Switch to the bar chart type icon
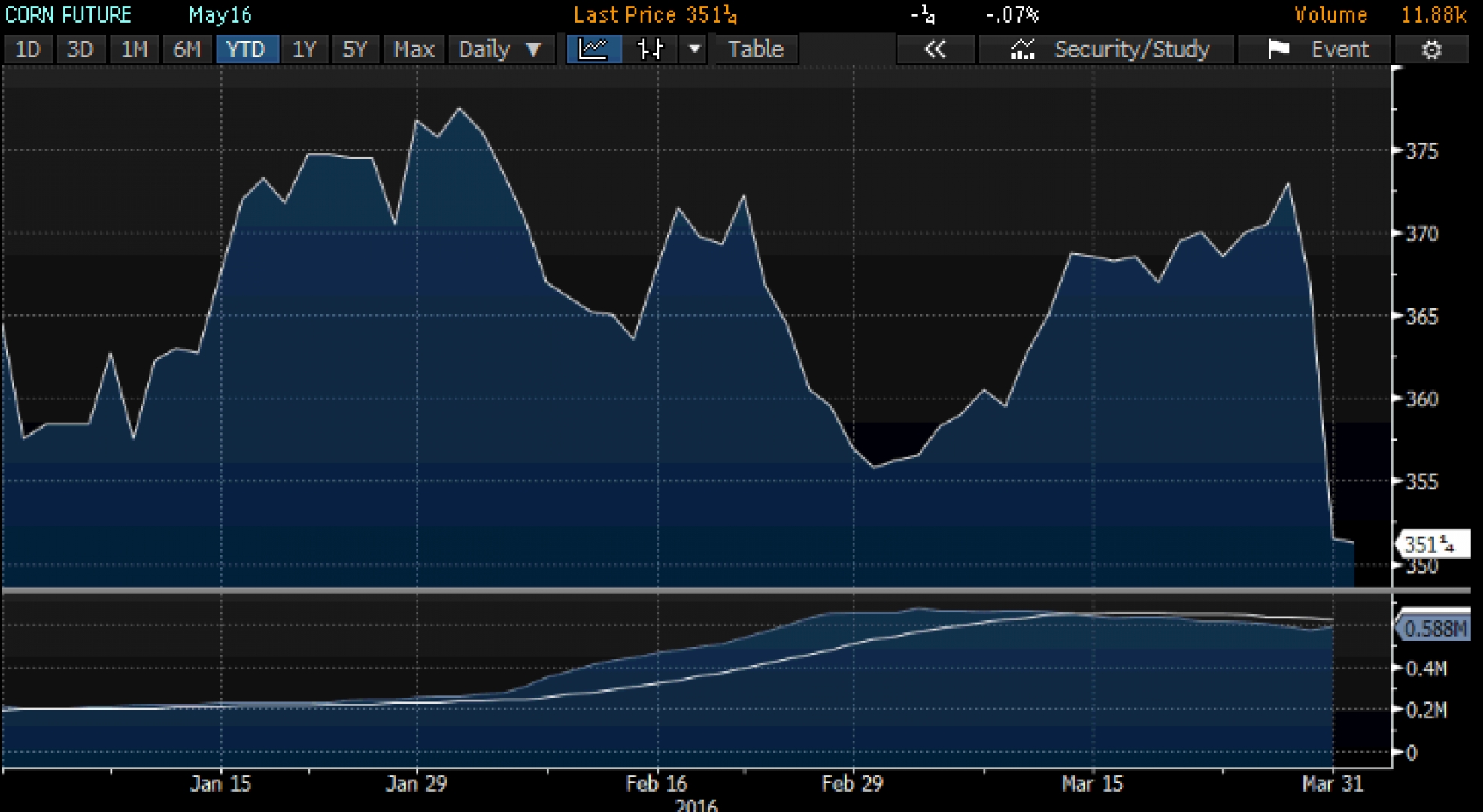The height and width of the screenshot is (812, 1483). click(x=651, y=50)
